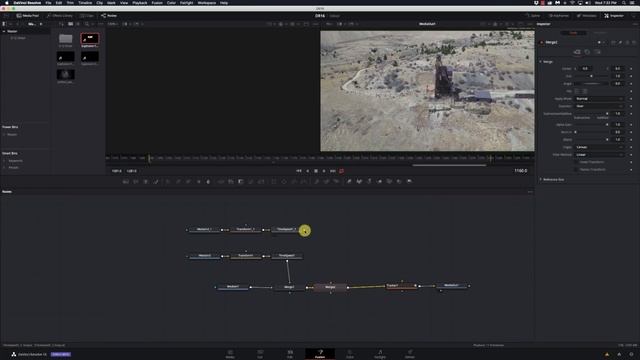The width and height of the screenshot is (640, 360).
Task: Select the bottom-row MediaIn1 node
Action: [x=233, y=287]
